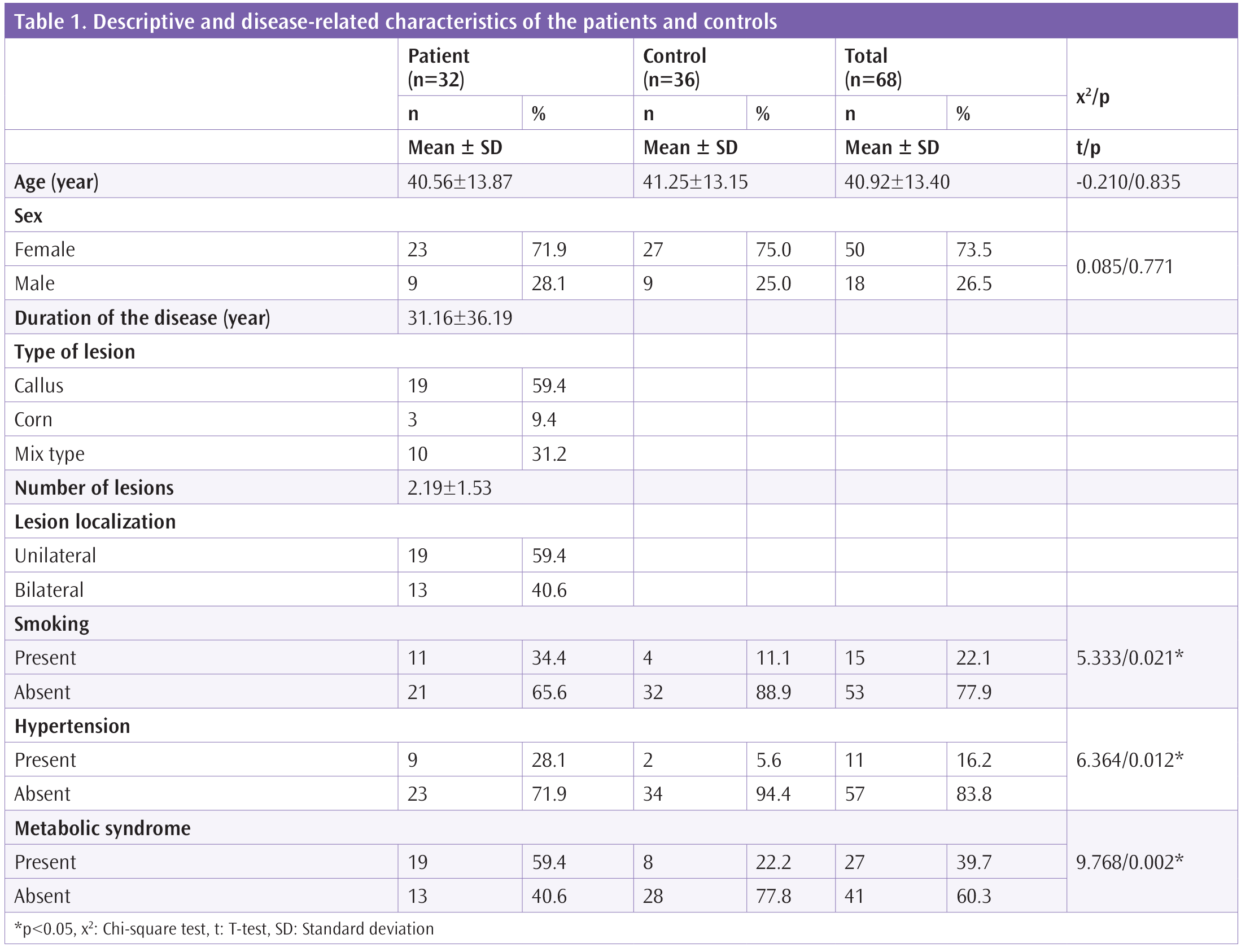
Task: Click the 'Sex' section heading
Action: point(28,216)
